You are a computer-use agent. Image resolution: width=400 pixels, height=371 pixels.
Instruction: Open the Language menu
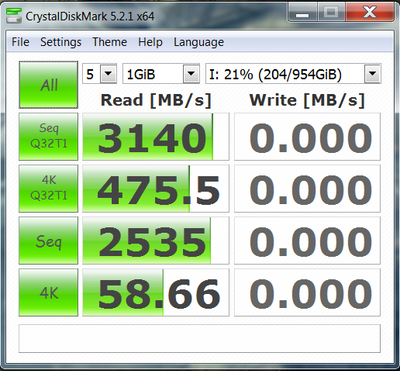pos(199,42)
